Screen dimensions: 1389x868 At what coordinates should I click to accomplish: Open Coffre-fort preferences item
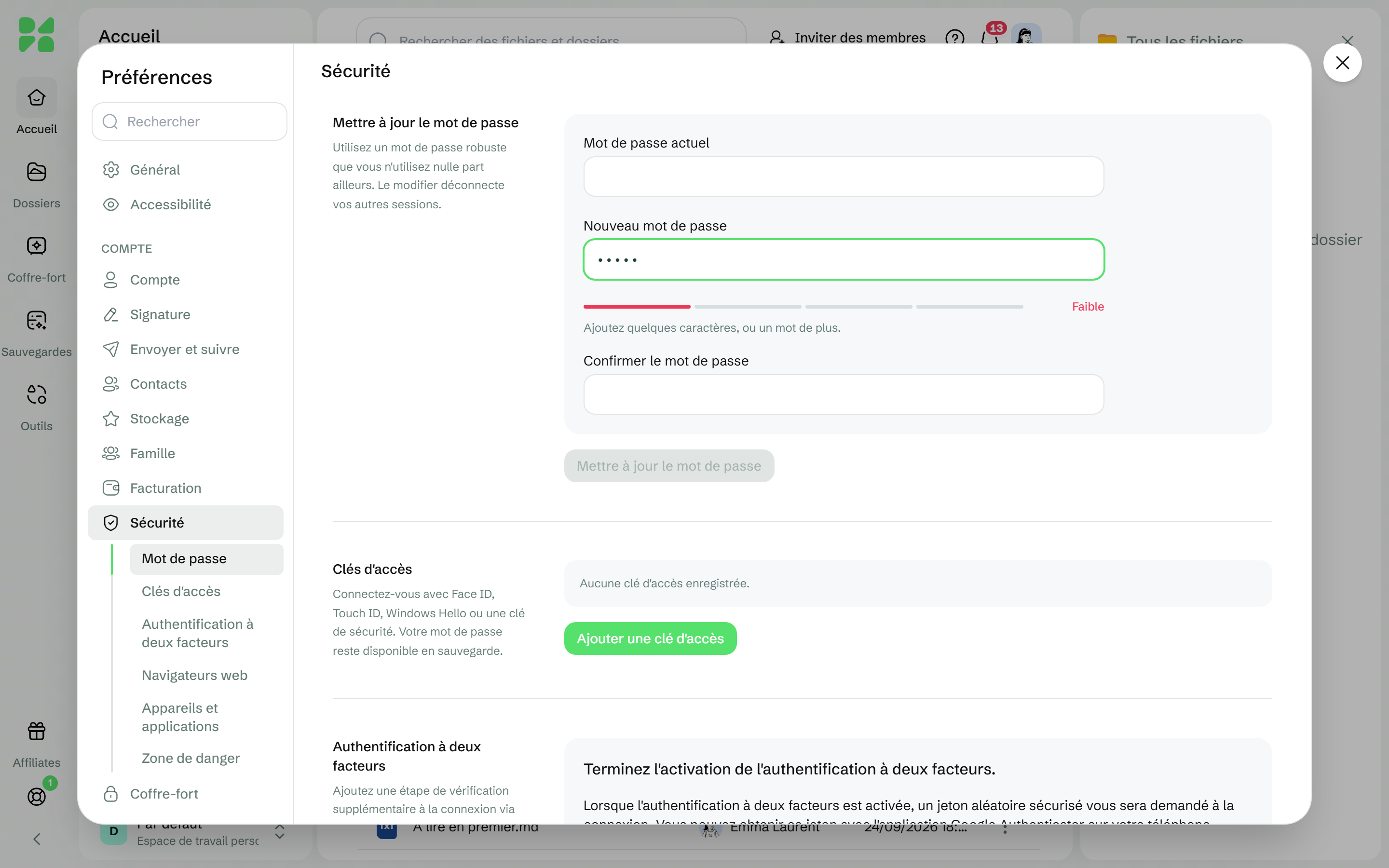pos(185,794)
